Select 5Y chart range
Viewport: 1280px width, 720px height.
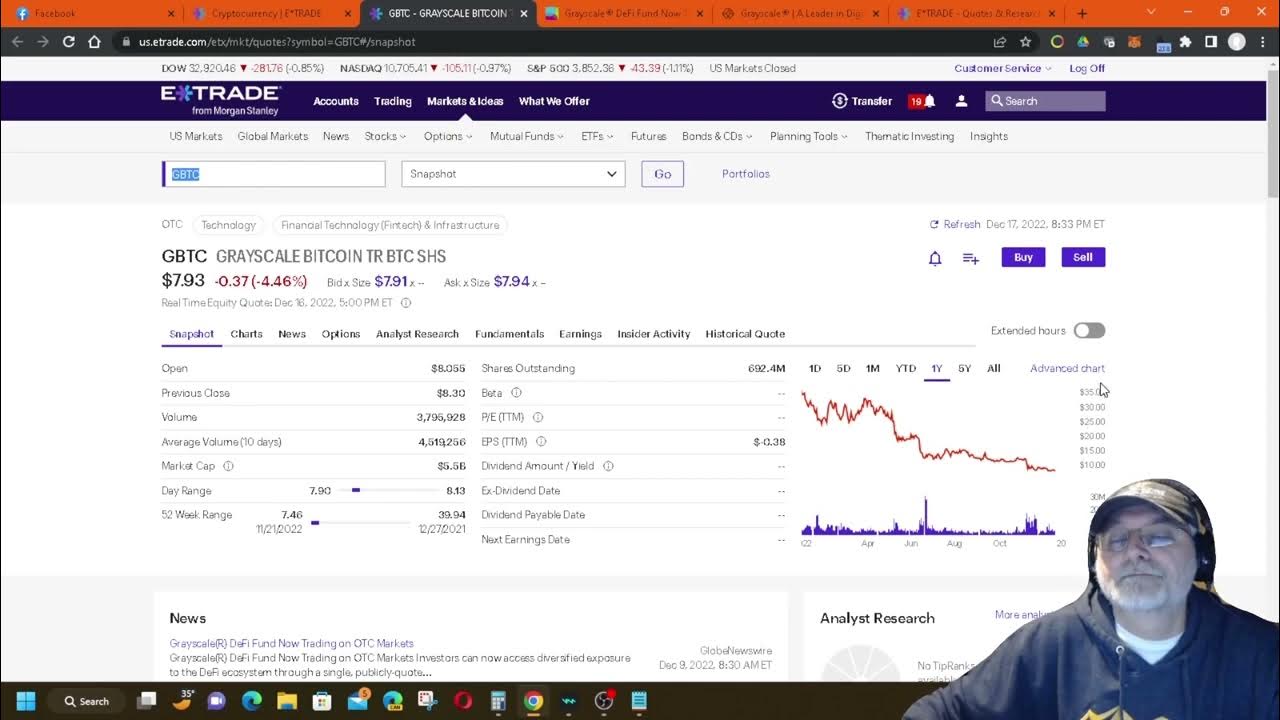pos(964,368)
